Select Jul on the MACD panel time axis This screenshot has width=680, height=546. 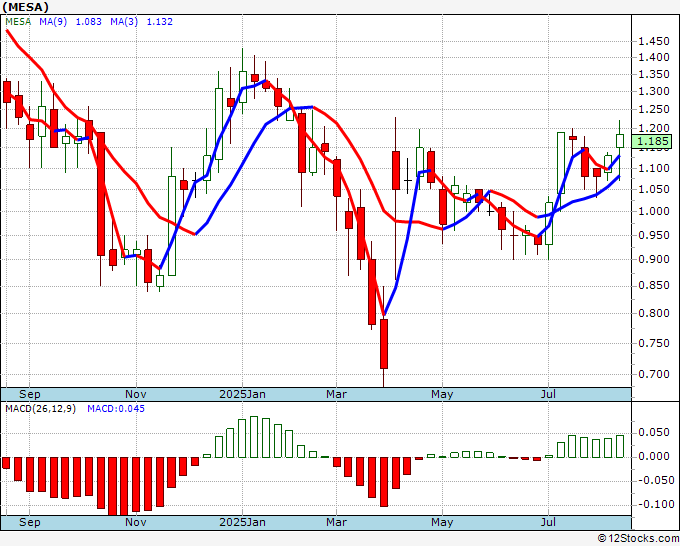coord(548,522)
